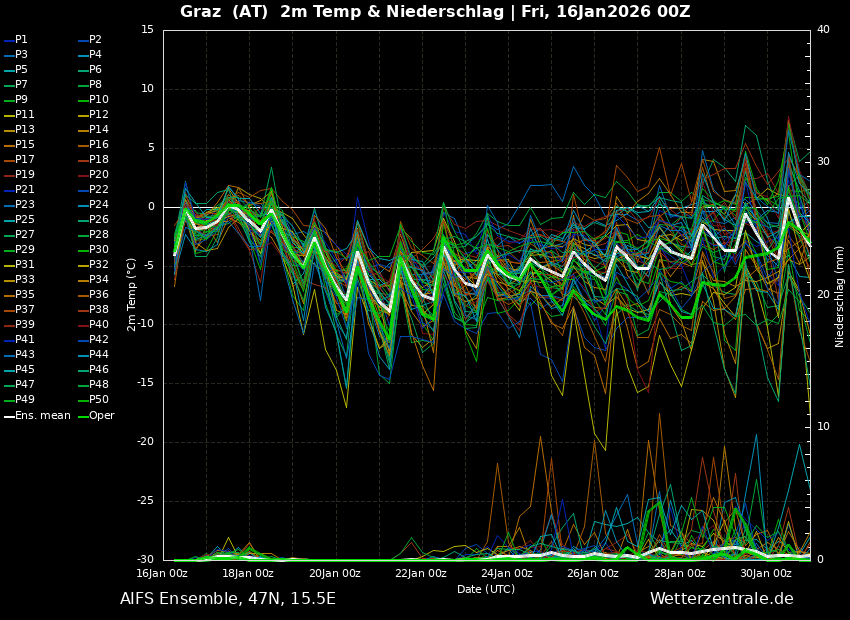
Task: Click the 40 precipitation axis tick
Action: [x=823, y=29]
